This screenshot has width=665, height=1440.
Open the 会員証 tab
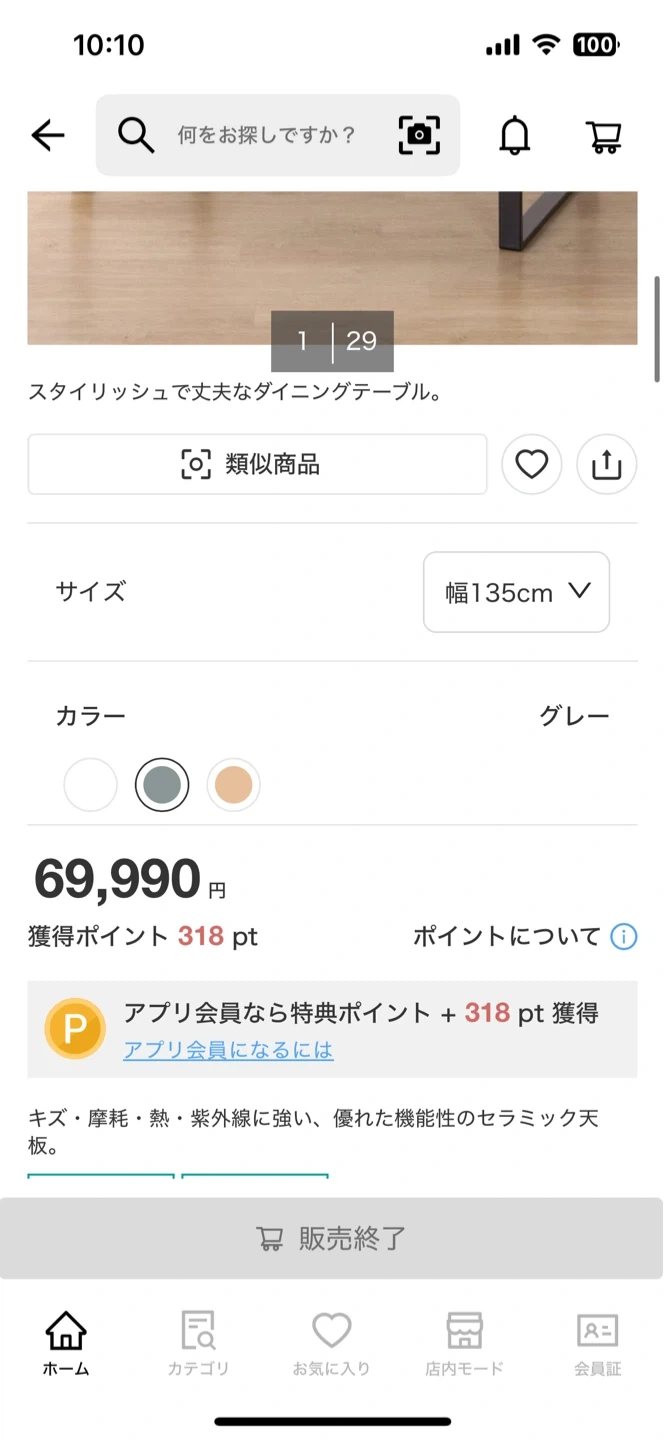click(x=597, y=1343)
